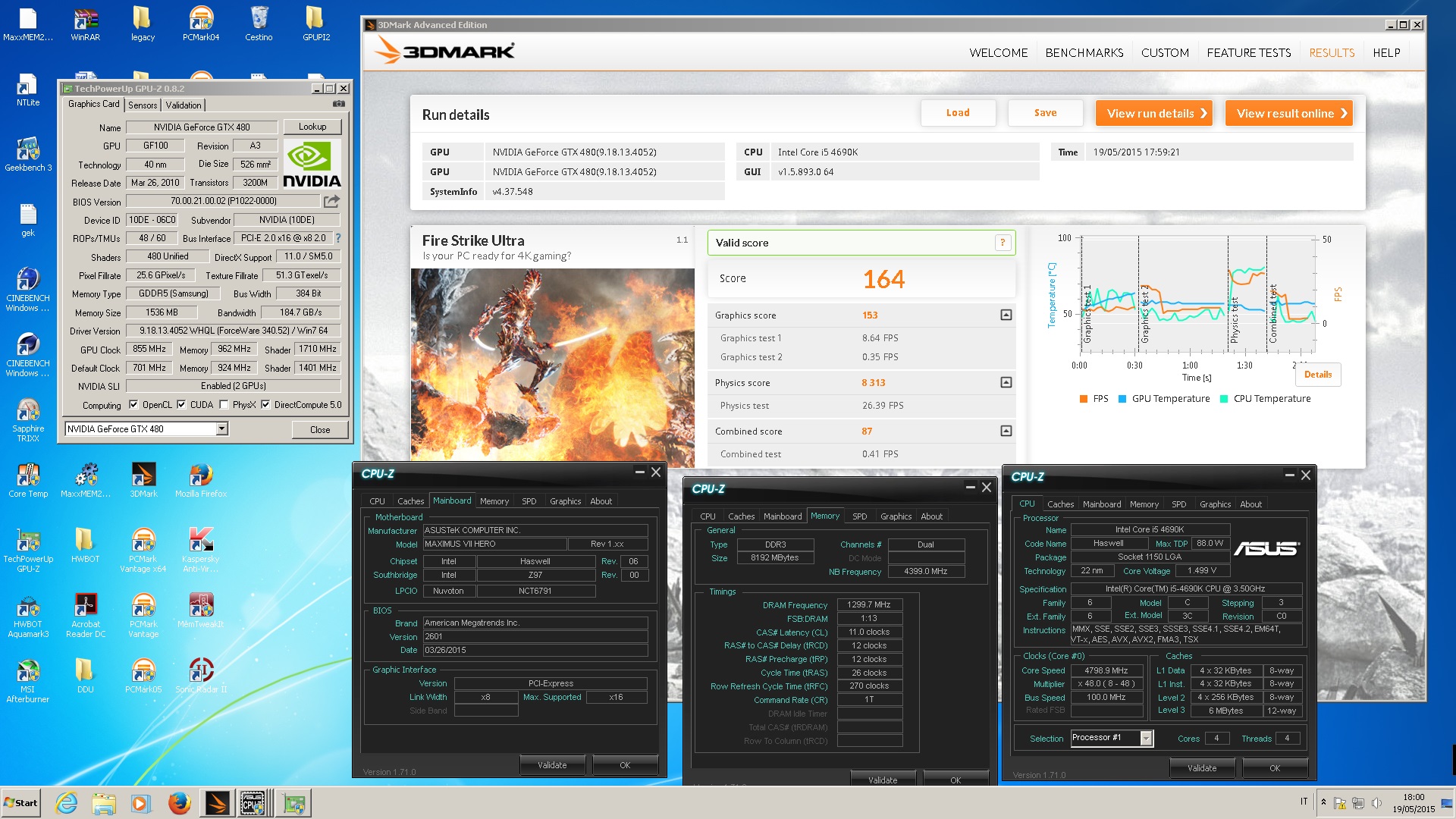1456x819 pixels.
Task: Open Kaspersky Anti-Virus shortcut
Action: coord(201,551)
